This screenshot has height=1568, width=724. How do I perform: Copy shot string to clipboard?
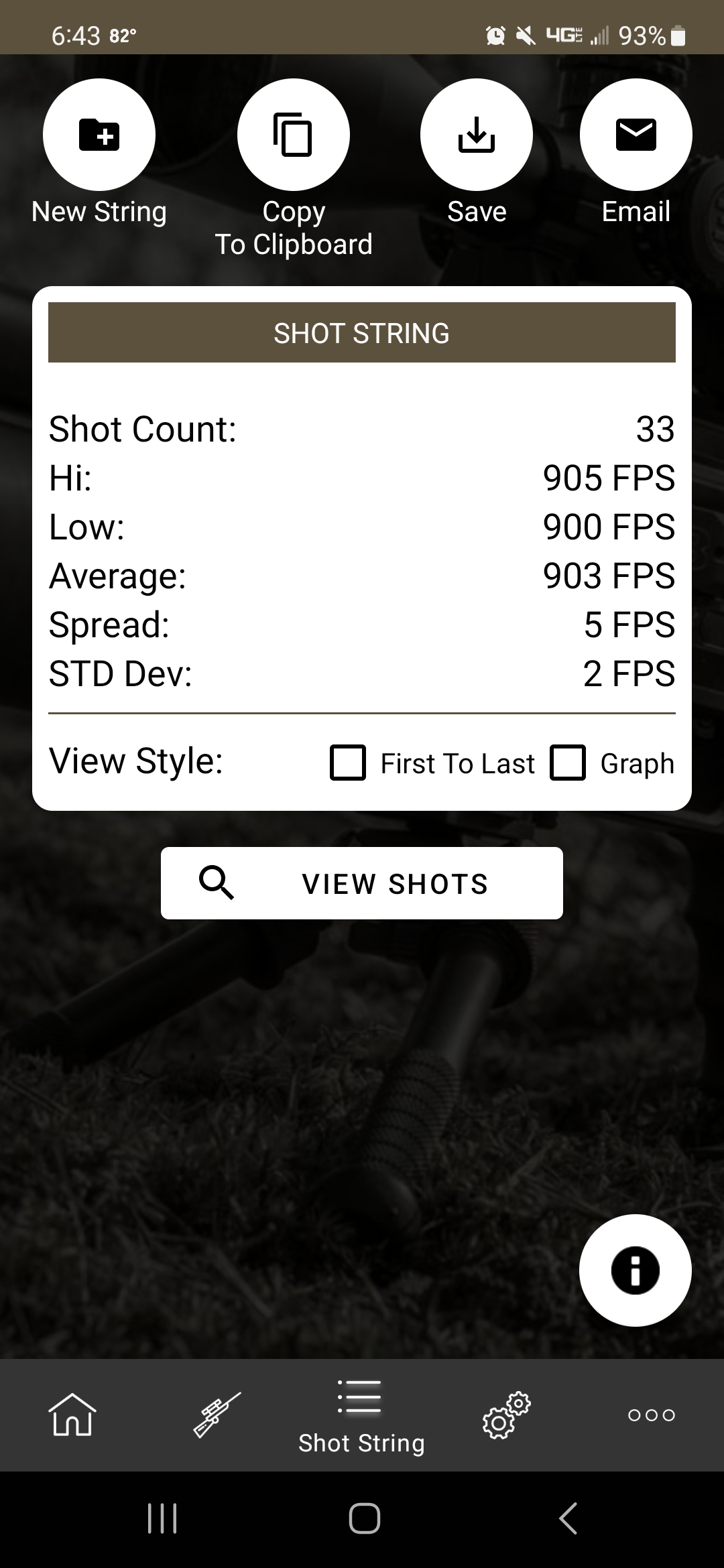pos(294,135)
